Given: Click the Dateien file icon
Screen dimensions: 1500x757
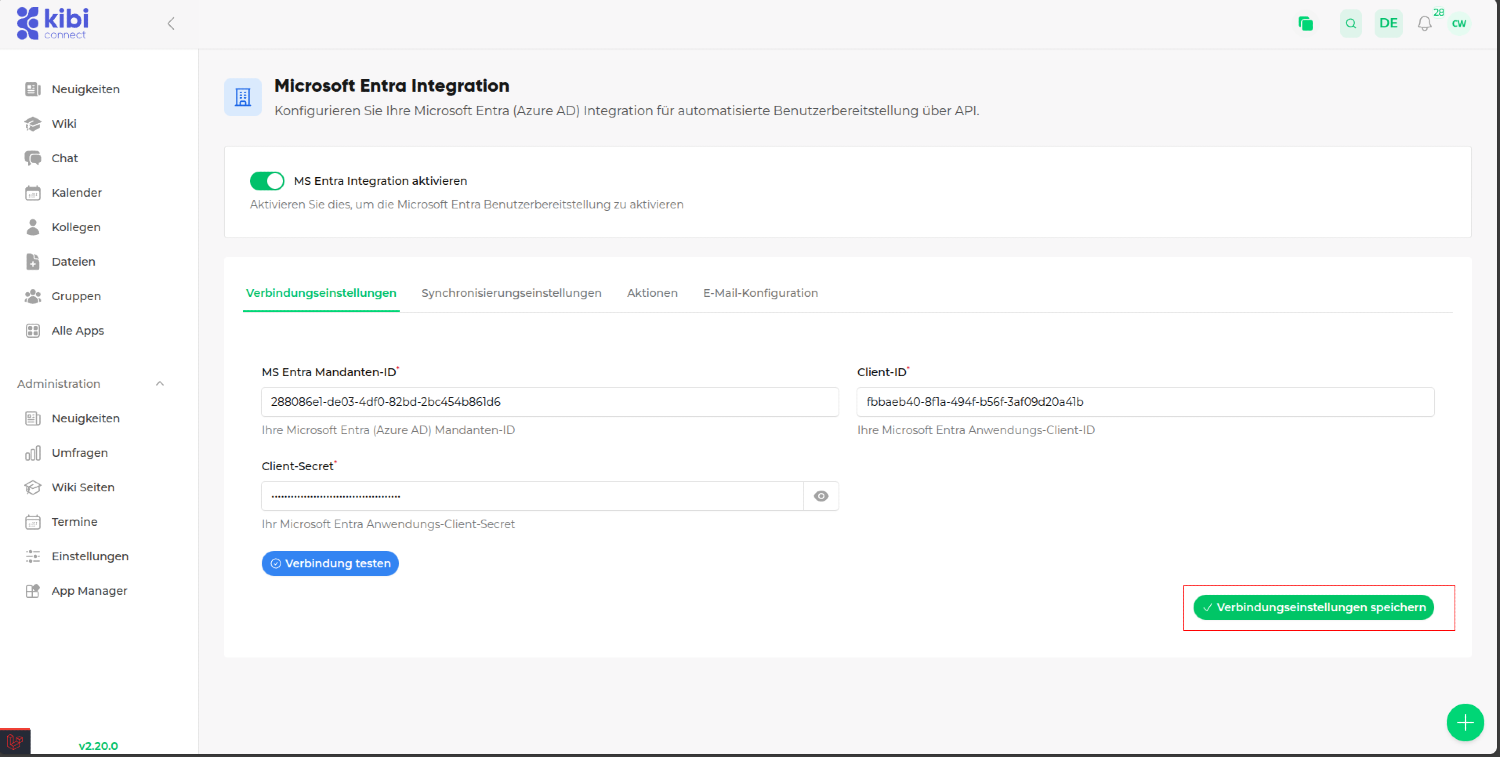Looking at the screenshot, I should [x=33, y=262].
